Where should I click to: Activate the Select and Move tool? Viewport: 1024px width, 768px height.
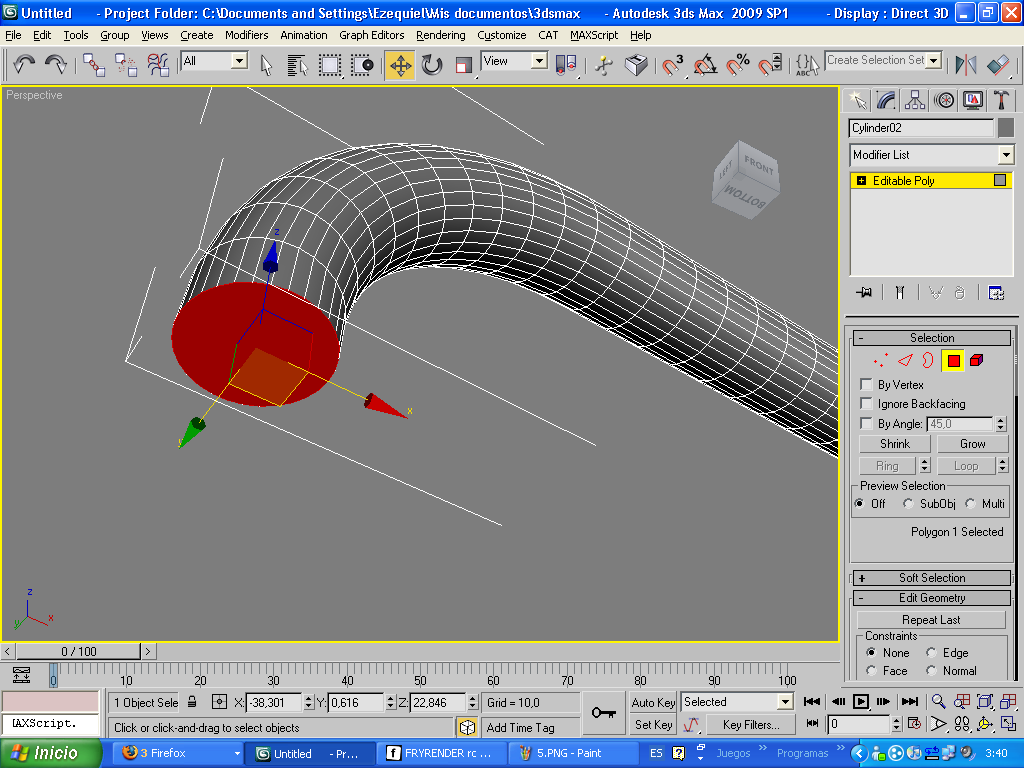coord(400,65)
